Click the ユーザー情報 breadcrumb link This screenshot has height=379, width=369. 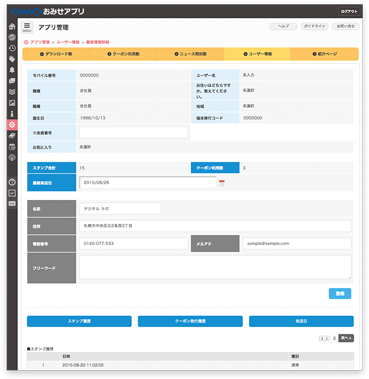click(68, 42)
